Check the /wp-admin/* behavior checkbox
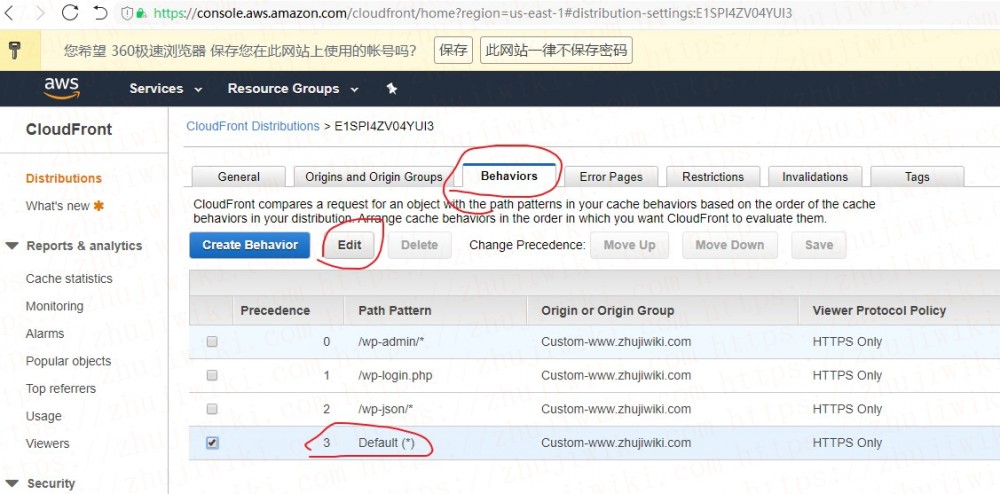 [212, 342]
